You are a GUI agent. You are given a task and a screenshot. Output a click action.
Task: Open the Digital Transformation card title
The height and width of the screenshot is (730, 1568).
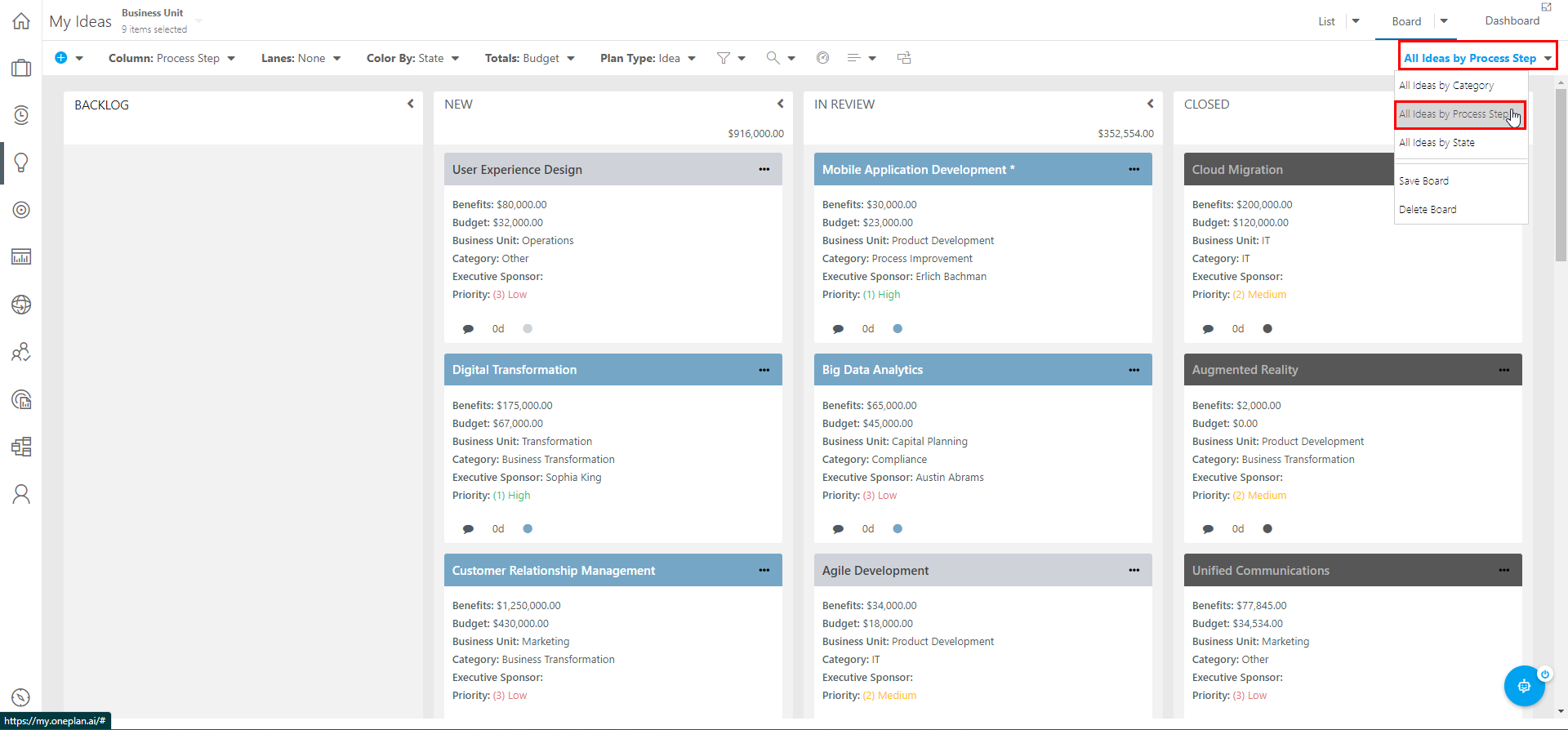[x=514, y=370]
